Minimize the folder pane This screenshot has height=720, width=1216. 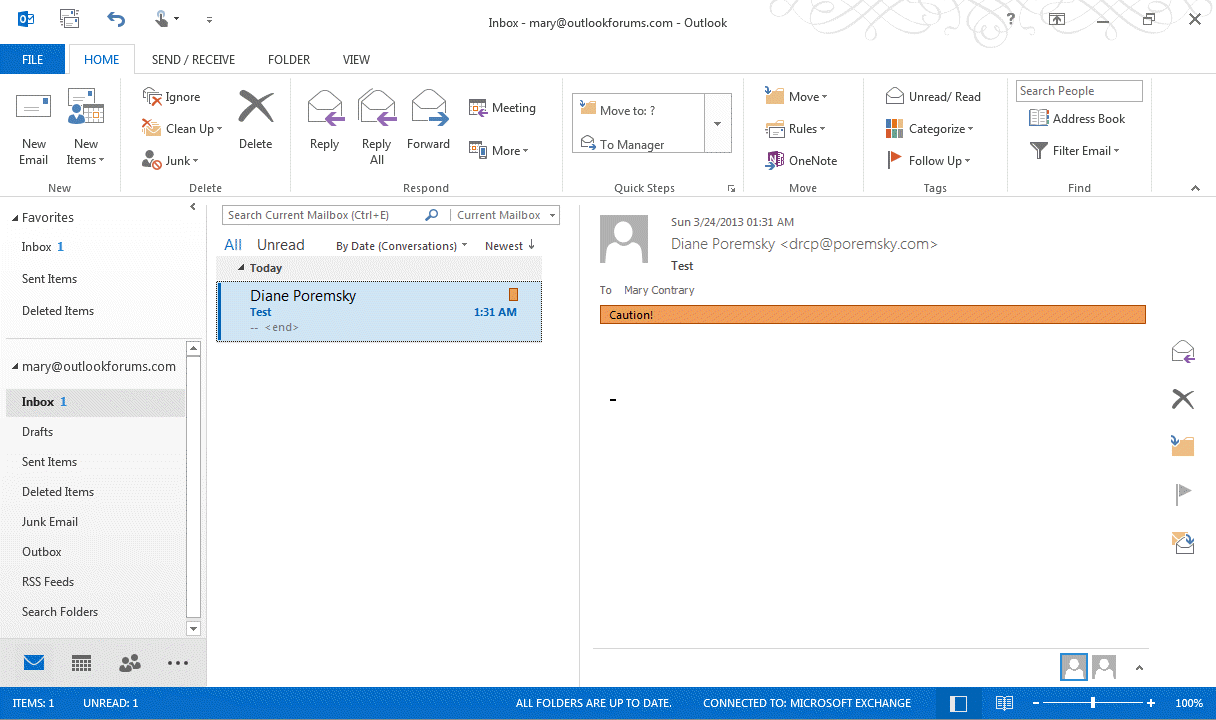pos(193,207)
